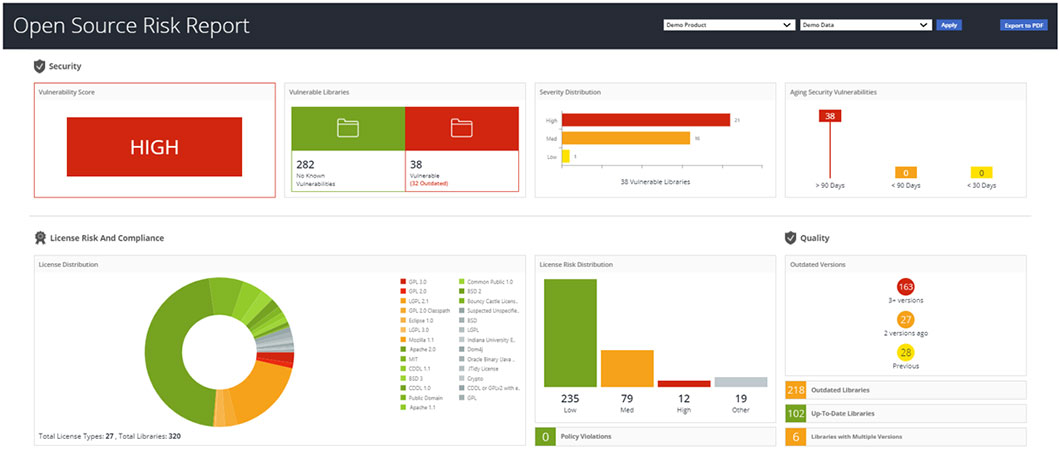Select Libraries with Multiple Versions row
Screen dimensions: 1060x451
click(905, 436)
